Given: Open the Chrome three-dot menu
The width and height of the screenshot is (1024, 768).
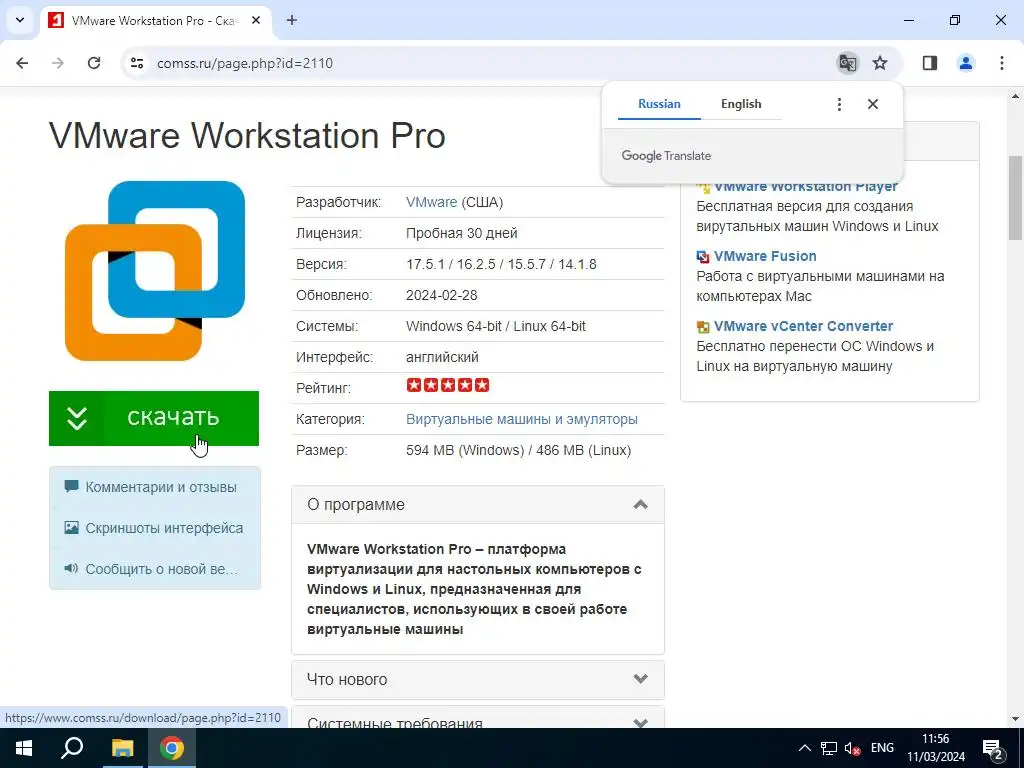Looking at the screenshot, I should tap(1002, 63).
